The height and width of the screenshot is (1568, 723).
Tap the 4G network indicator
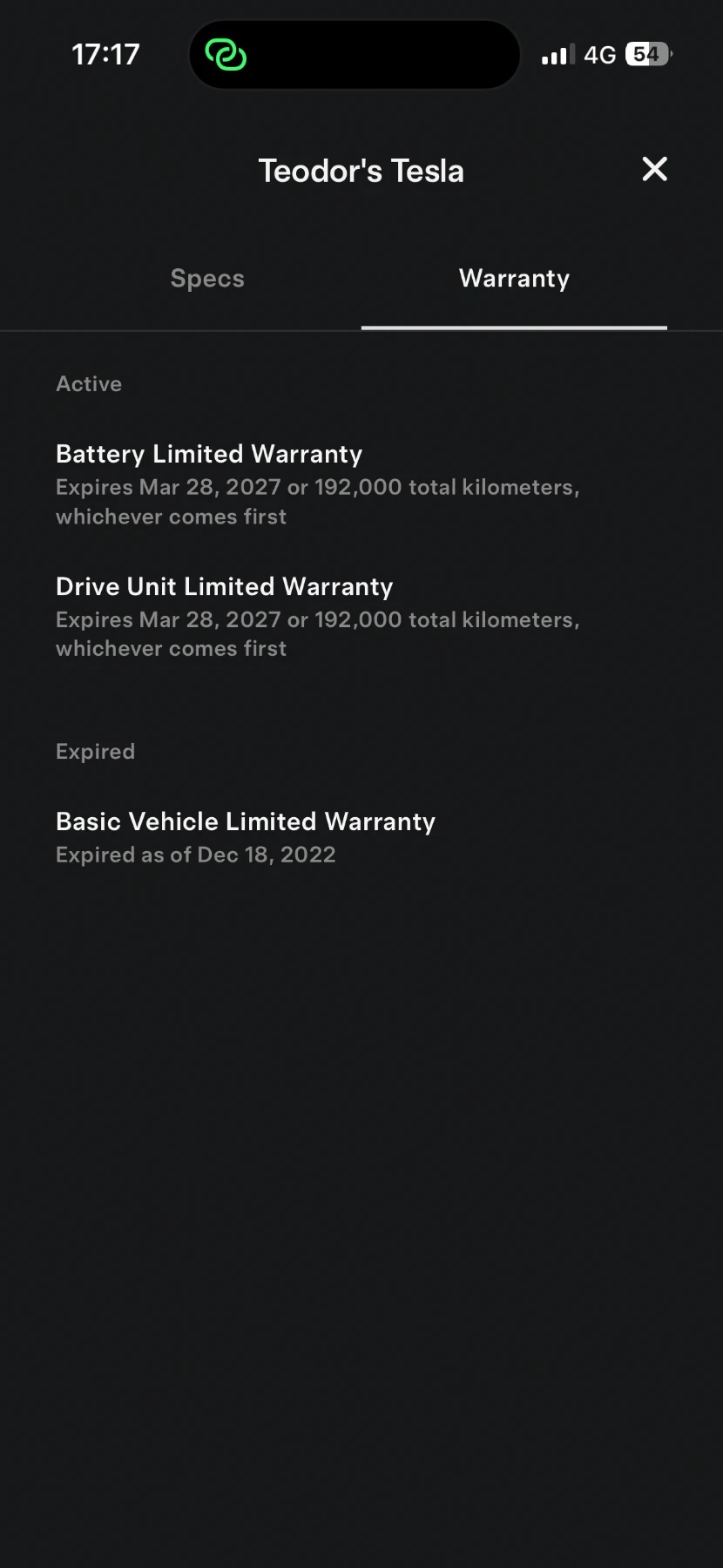[x=600, y=54]
